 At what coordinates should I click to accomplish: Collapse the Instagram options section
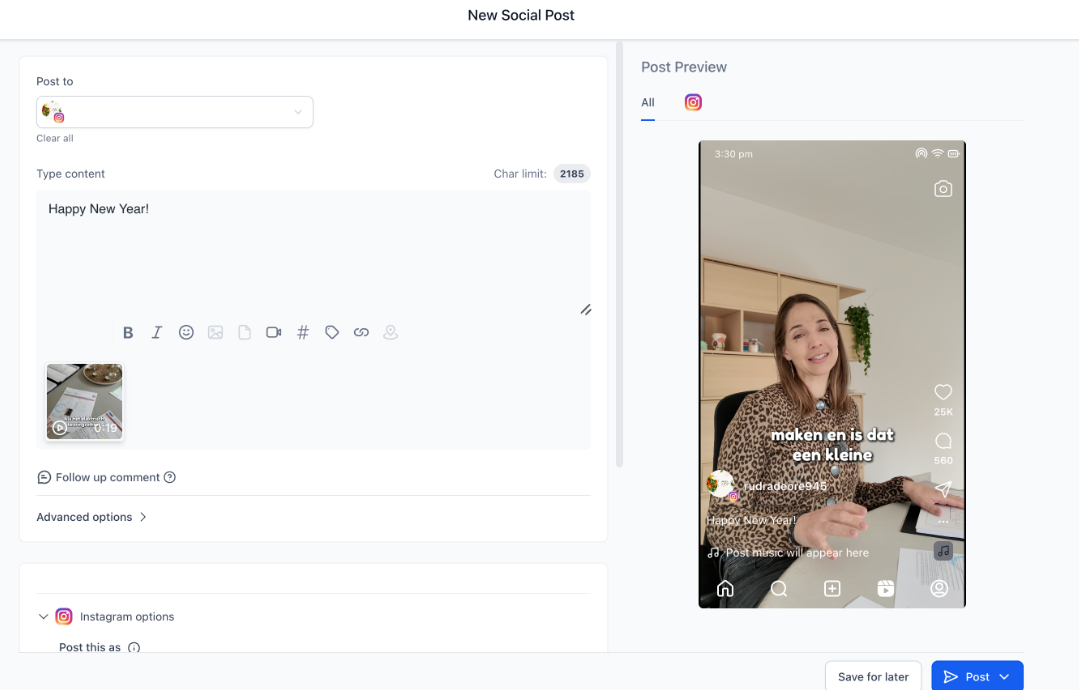(x=43, y=616)
